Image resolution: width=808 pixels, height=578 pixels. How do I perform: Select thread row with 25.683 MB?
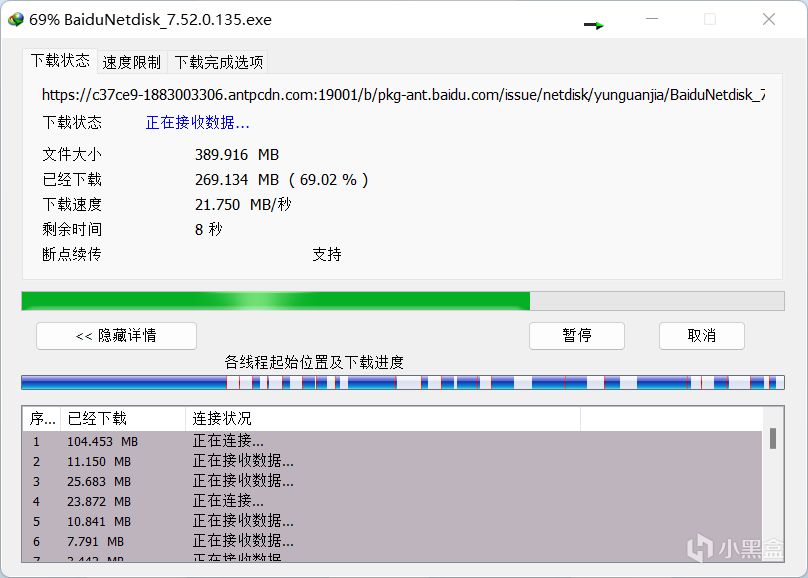392,482
